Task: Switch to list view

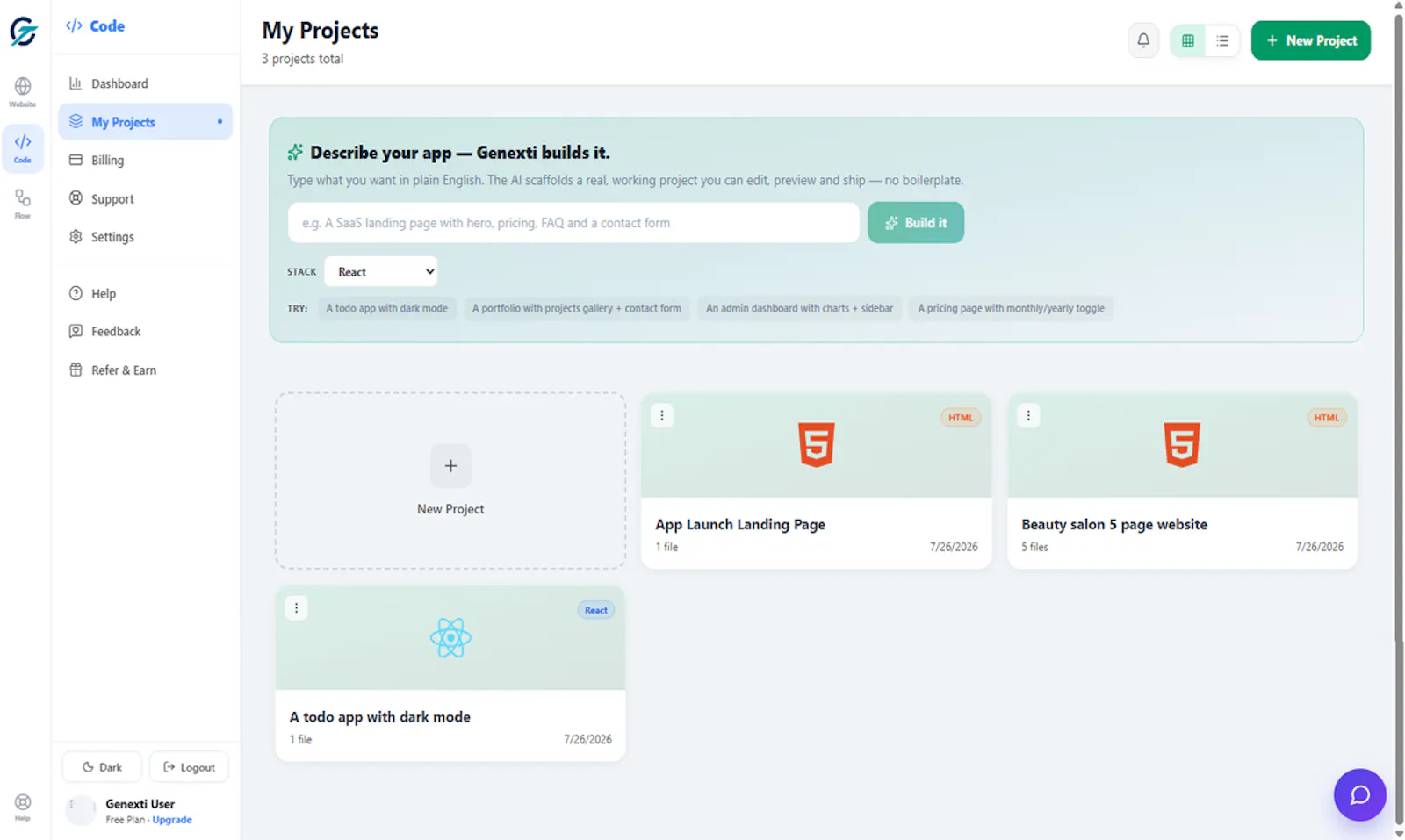Action: [1222, 40]
